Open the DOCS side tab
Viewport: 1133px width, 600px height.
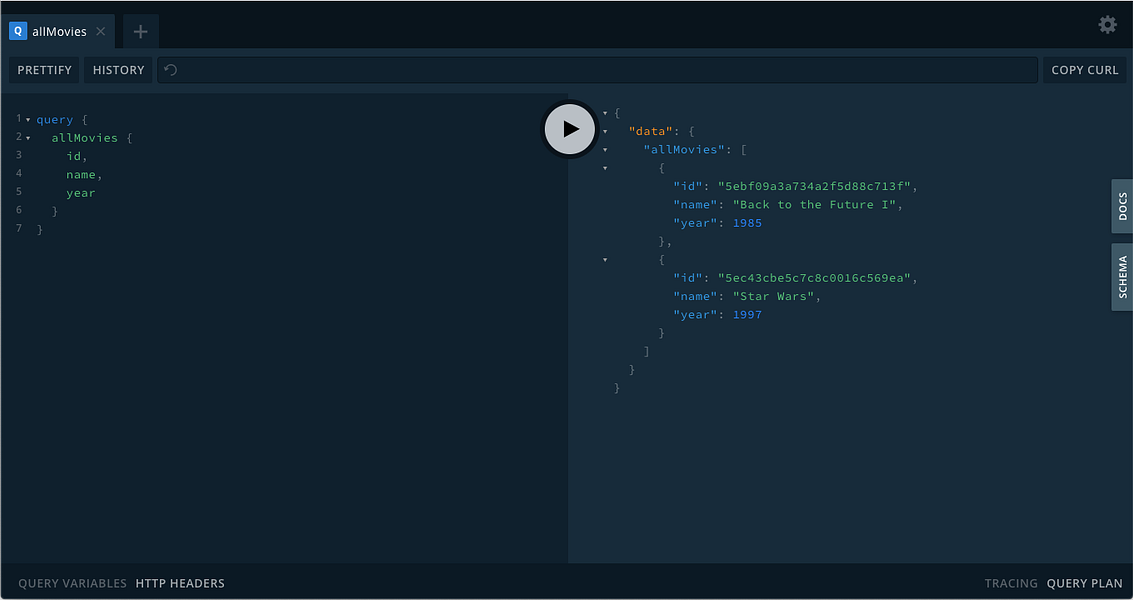pyautogui.click(x=1122, y=206)
